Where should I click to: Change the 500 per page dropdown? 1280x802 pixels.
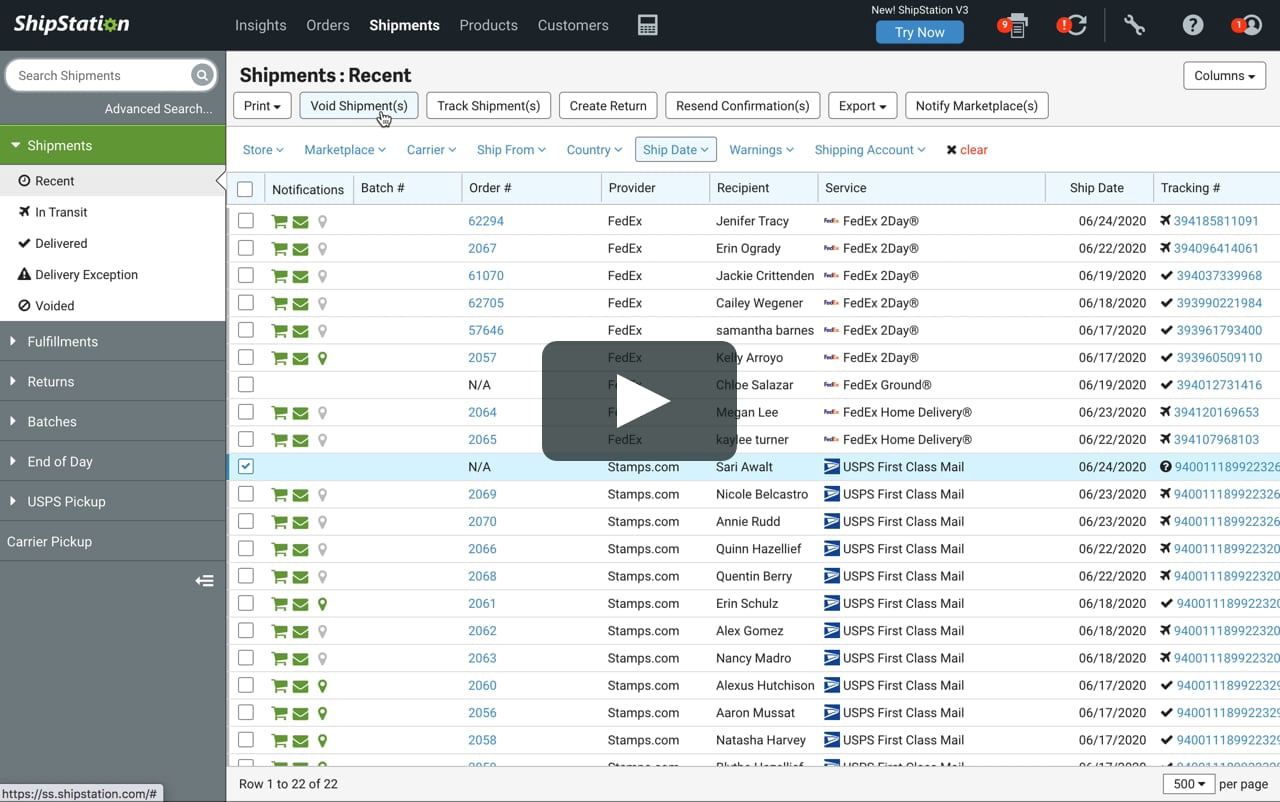1188,784
